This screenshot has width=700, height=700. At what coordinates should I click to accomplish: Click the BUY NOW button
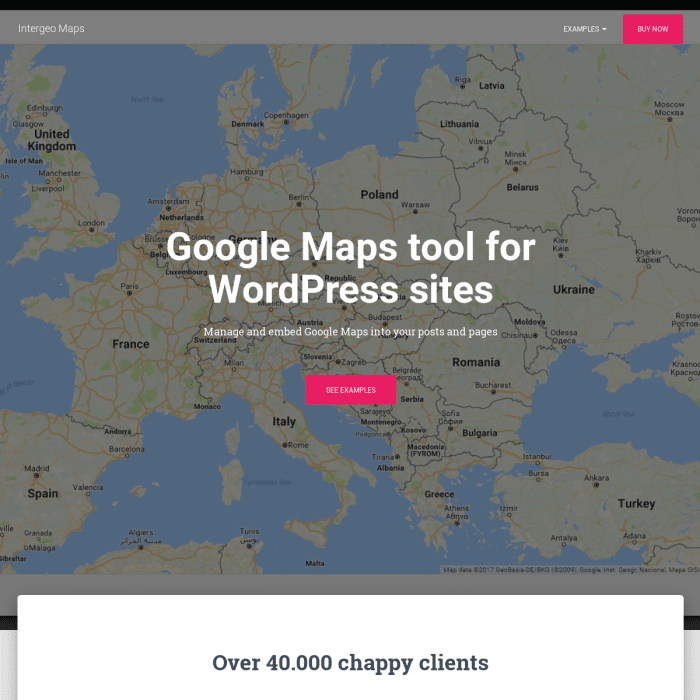coord(653,29)
